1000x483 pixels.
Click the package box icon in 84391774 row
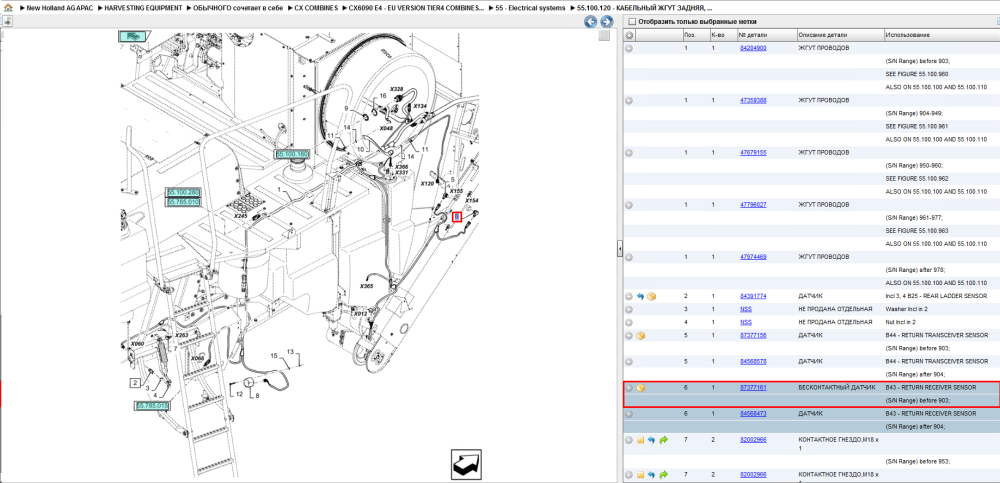652,296
